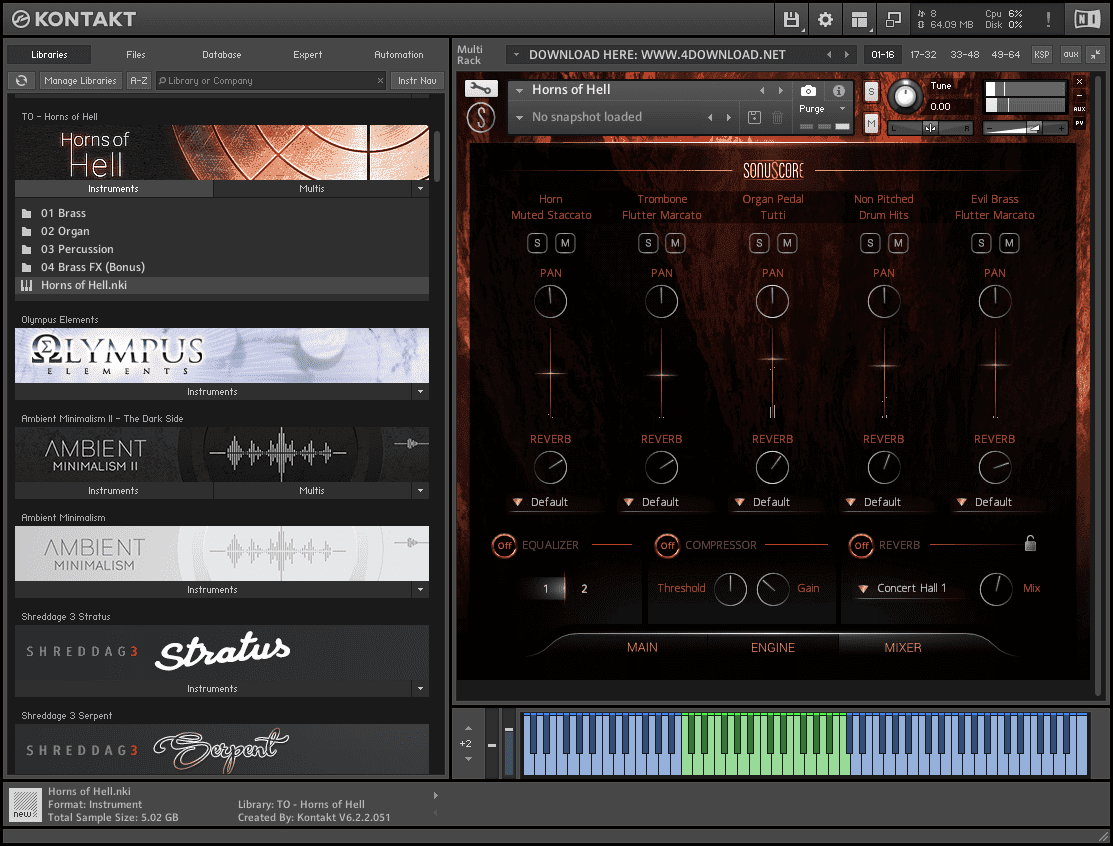Expand Horns of Hell library options arrow

tap(420, 189)
